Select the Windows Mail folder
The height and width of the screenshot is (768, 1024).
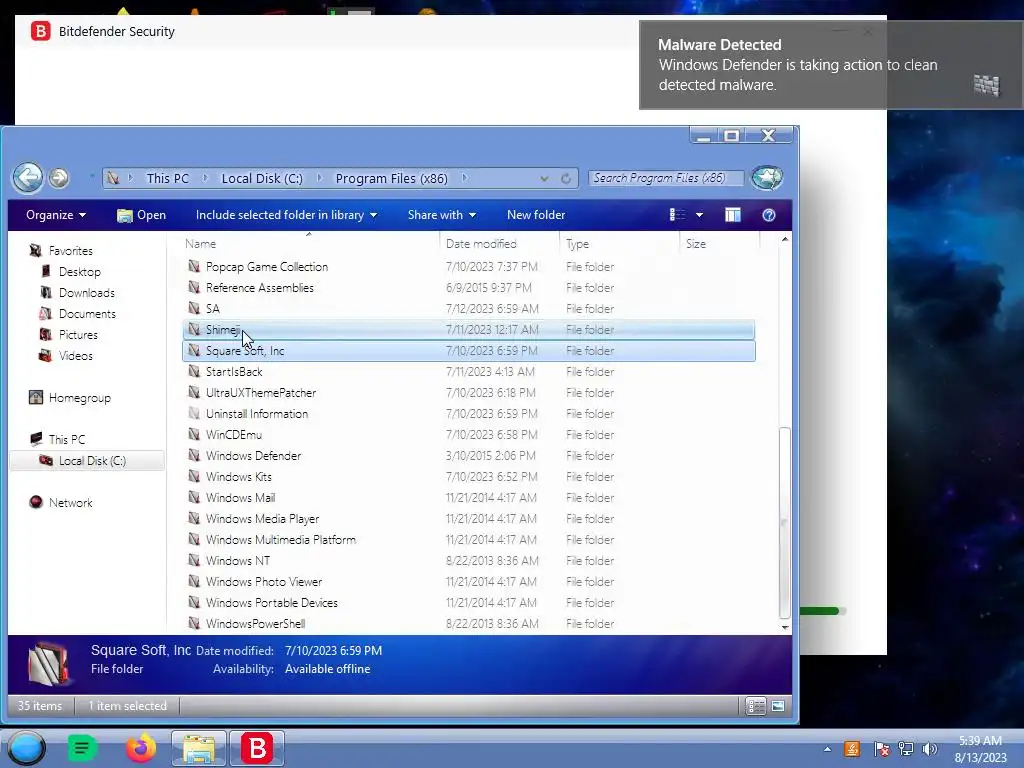(240, 498)
